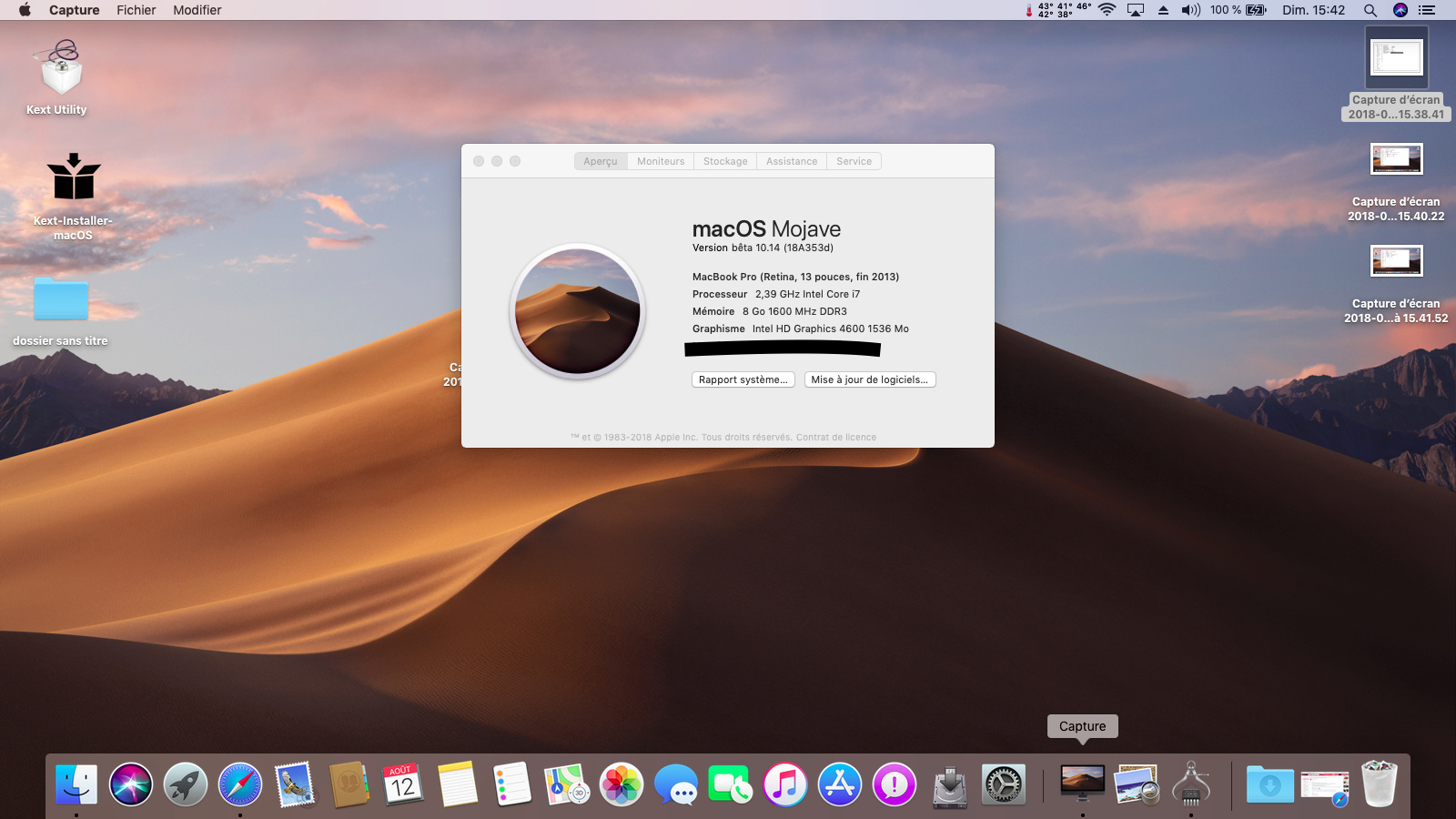Viewport: 1456px width, 819px height.
Task: Open Contrat de licence link
Action: pos(836,438)
